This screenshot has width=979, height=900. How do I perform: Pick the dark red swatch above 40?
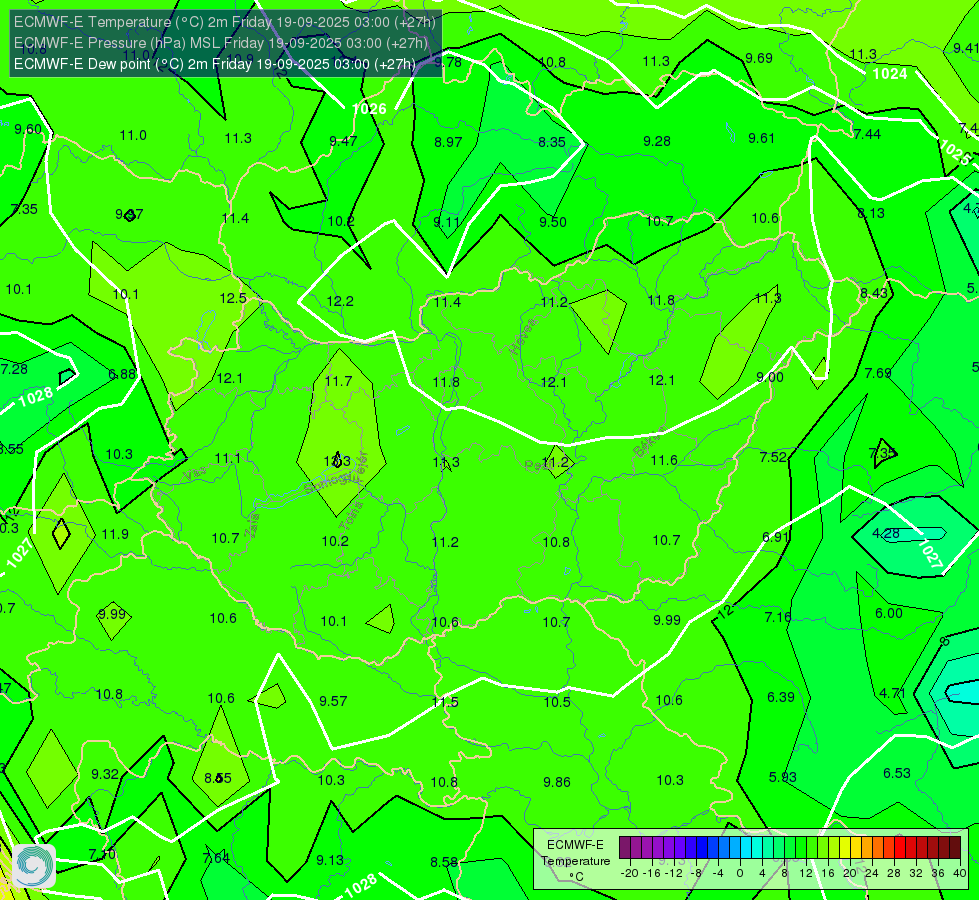coord(955,848)
